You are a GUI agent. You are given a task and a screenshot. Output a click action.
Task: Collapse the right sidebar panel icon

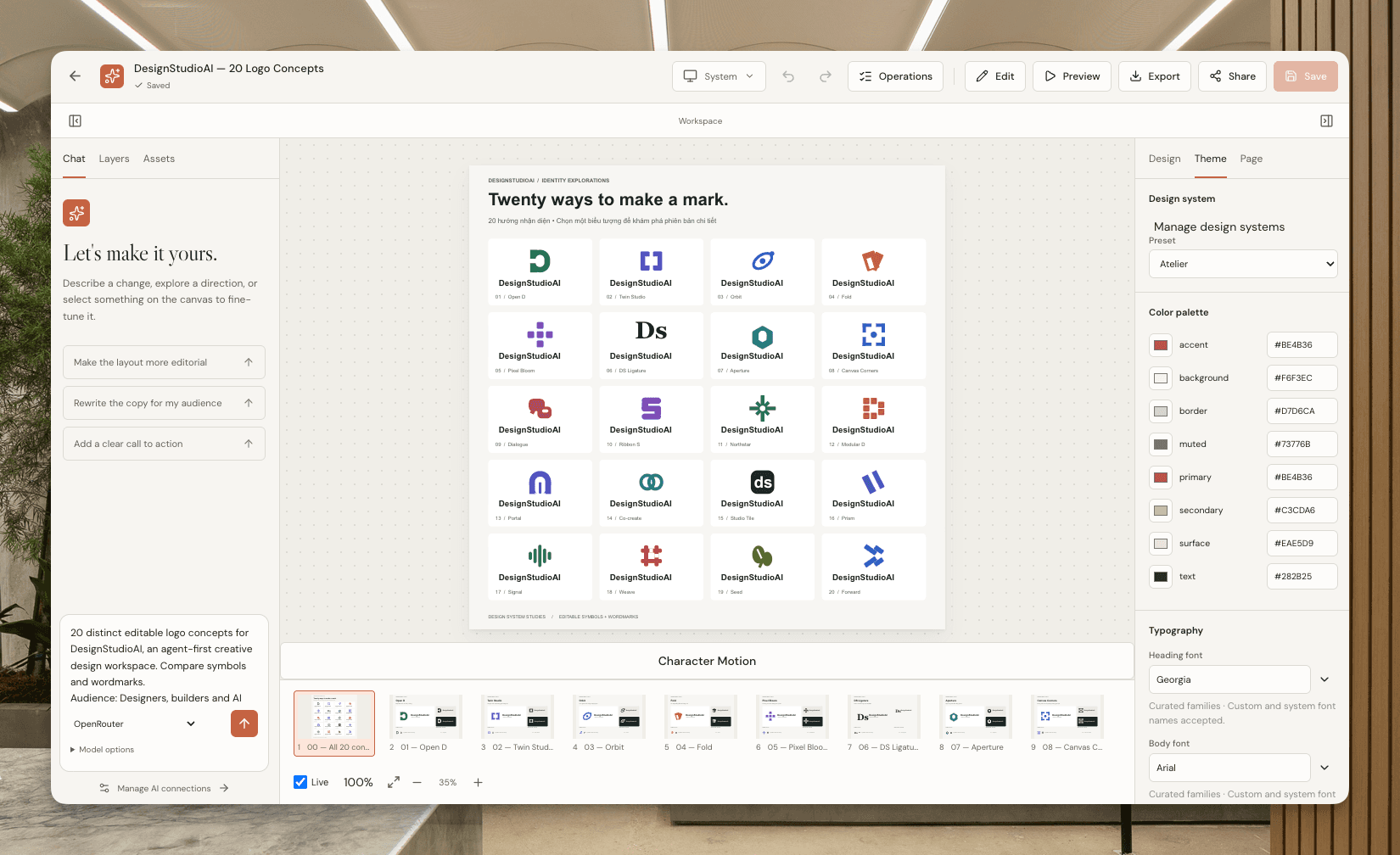(x=1326, y=121)
